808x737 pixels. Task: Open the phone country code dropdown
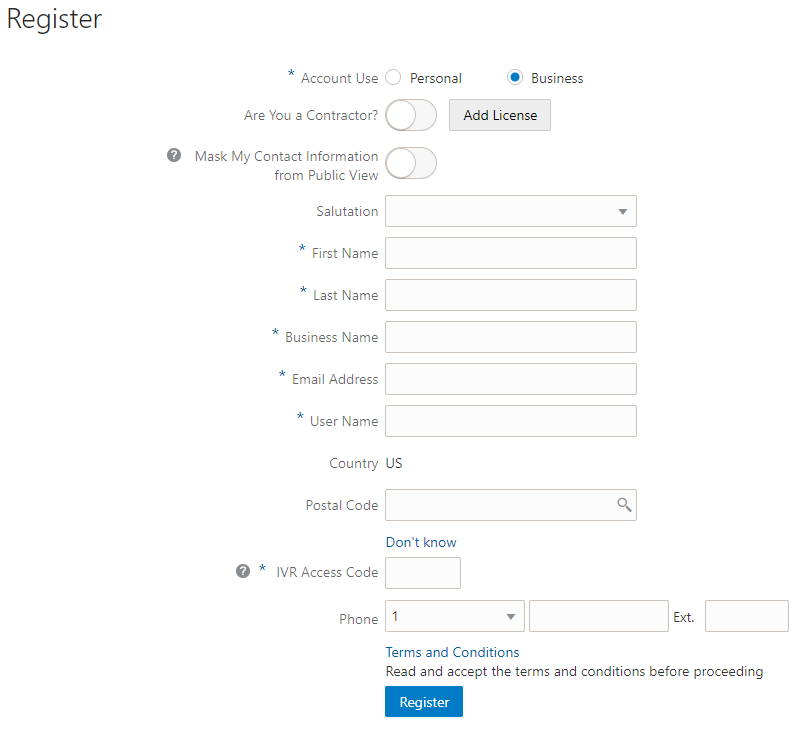click(454, 616)
